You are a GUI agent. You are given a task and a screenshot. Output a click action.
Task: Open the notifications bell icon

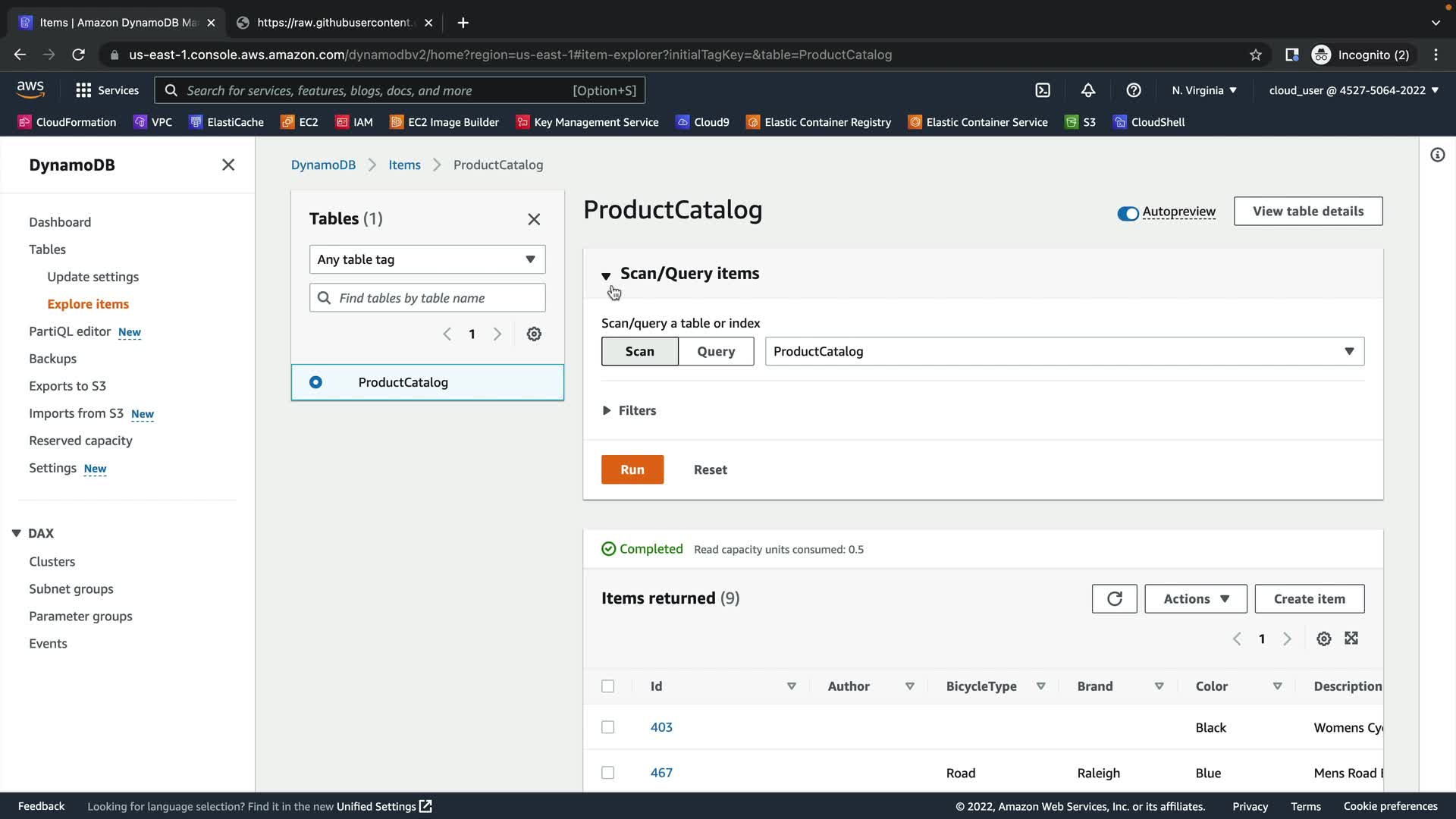1088,90
